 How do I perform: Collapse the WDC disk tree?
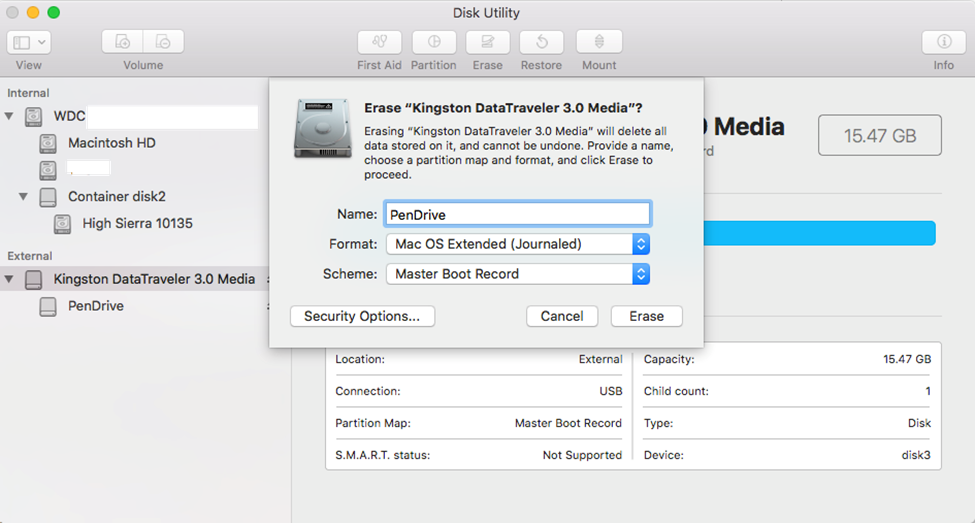pyautogui.click(x=9, y=116)
